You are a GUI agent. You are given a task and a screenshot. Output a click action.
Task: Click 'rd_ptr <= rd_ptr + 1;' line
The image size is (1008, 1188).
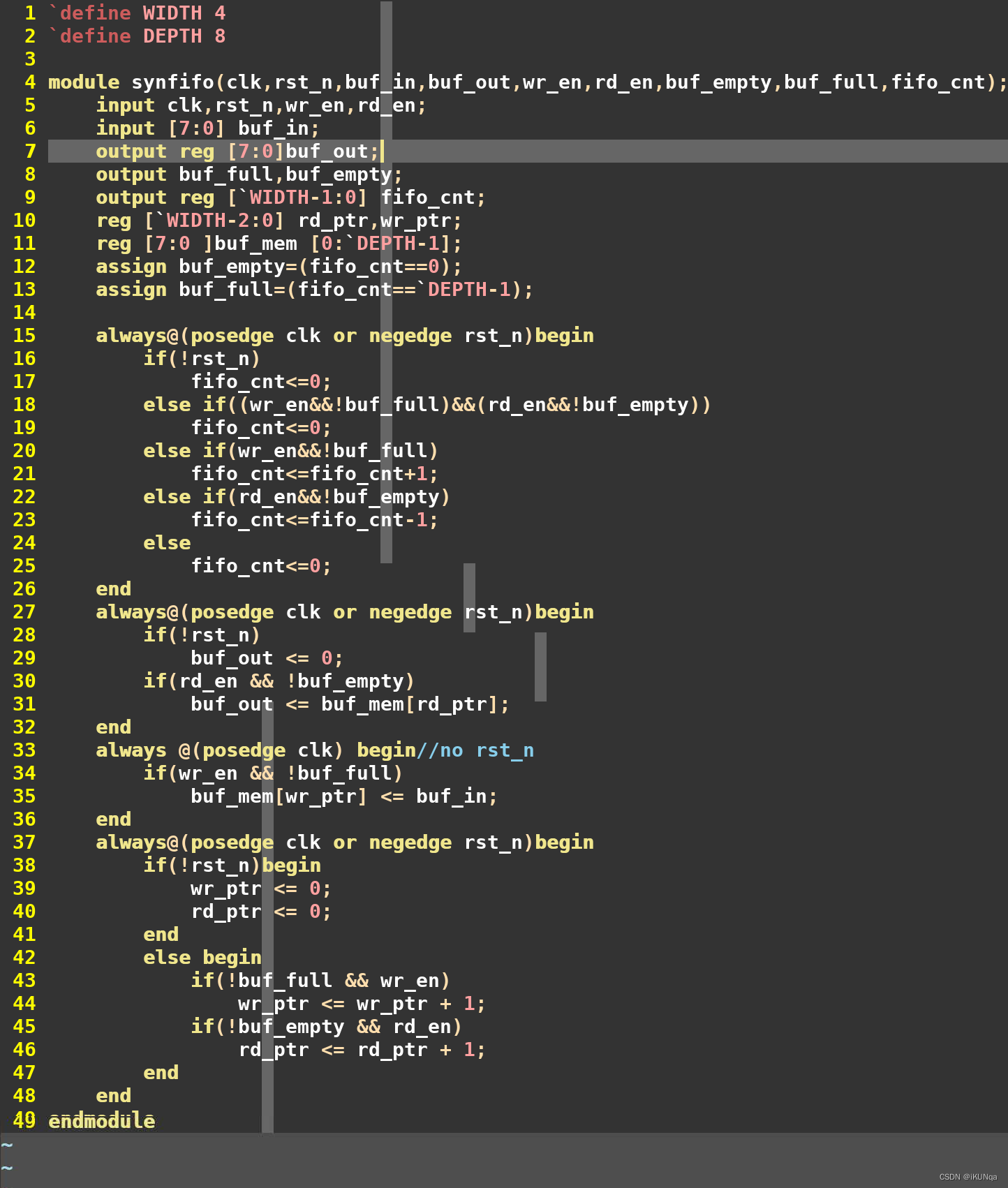pos(362,1050)
